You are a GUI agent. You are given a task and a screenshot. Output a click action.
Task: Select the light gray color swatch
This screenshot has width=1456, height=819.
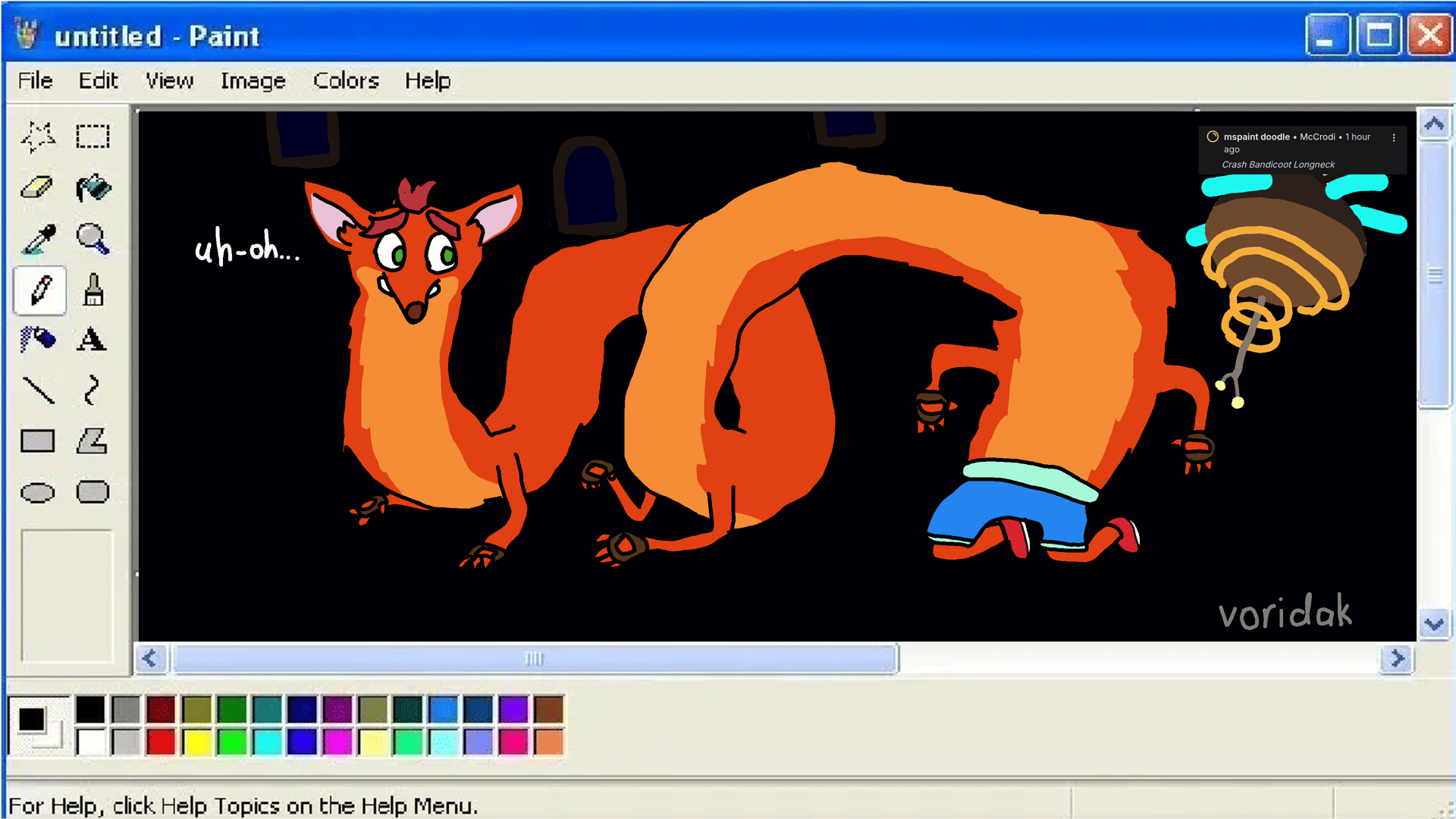(126, 742)
